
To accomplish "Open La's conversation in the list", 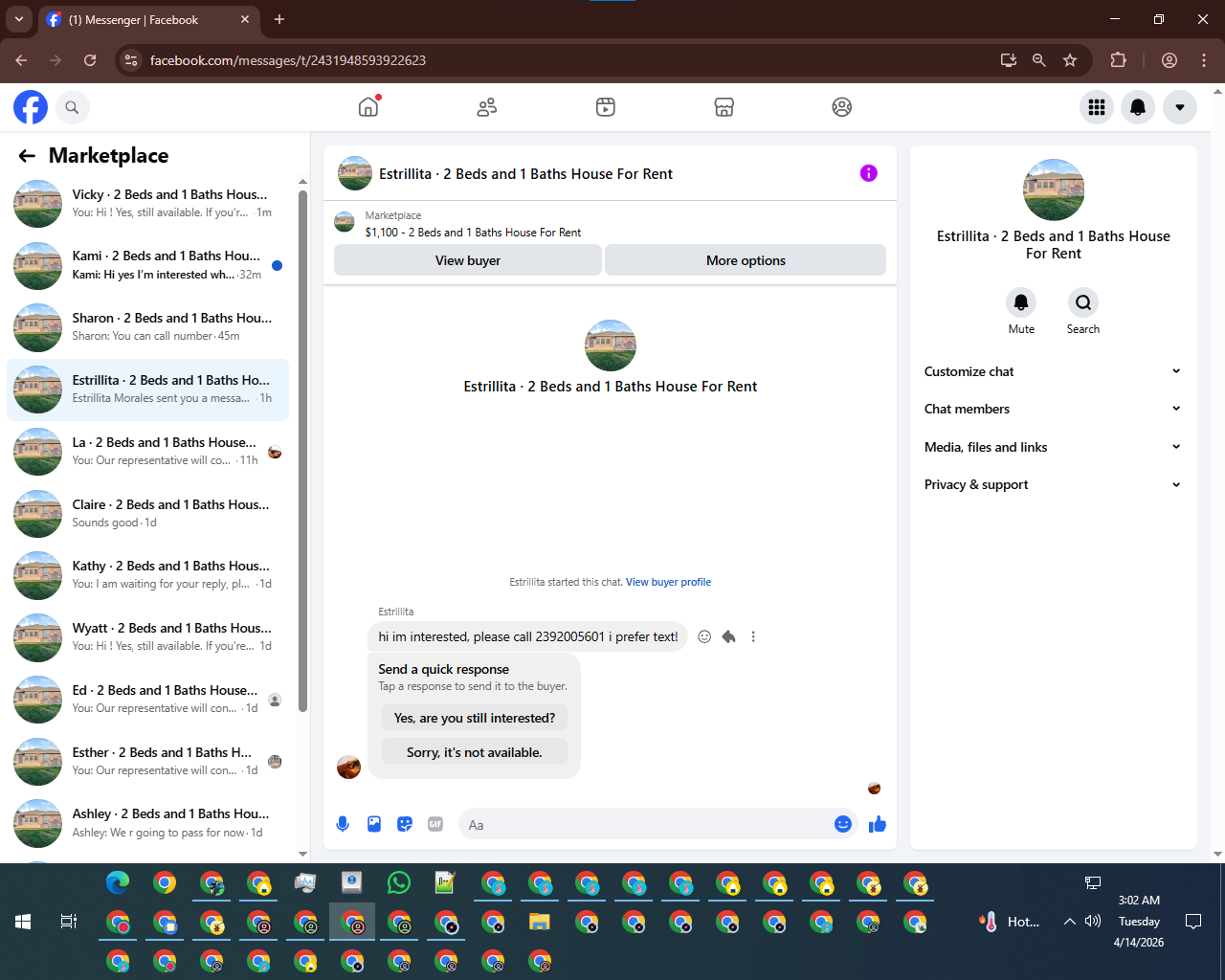I will (x=147, y=452).
